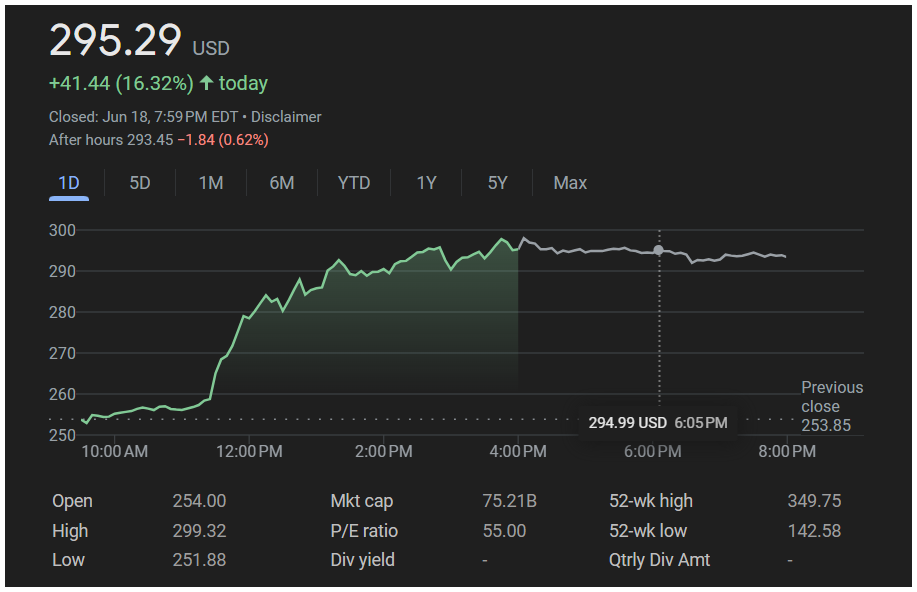Click the after hours change −1.84 (0.62%)
The image size is (917, 592).
[x=223, y=140]
